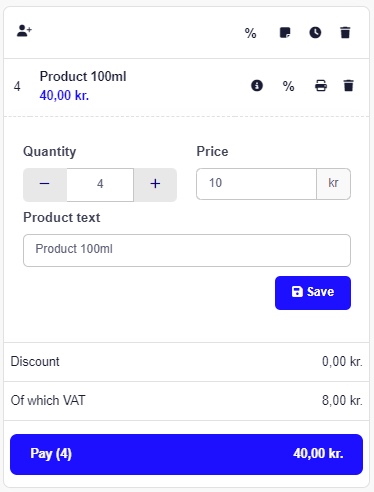The width and height of the screenshot is (374, 492).
Task: Click the Price input field
Action: point(256,184)
